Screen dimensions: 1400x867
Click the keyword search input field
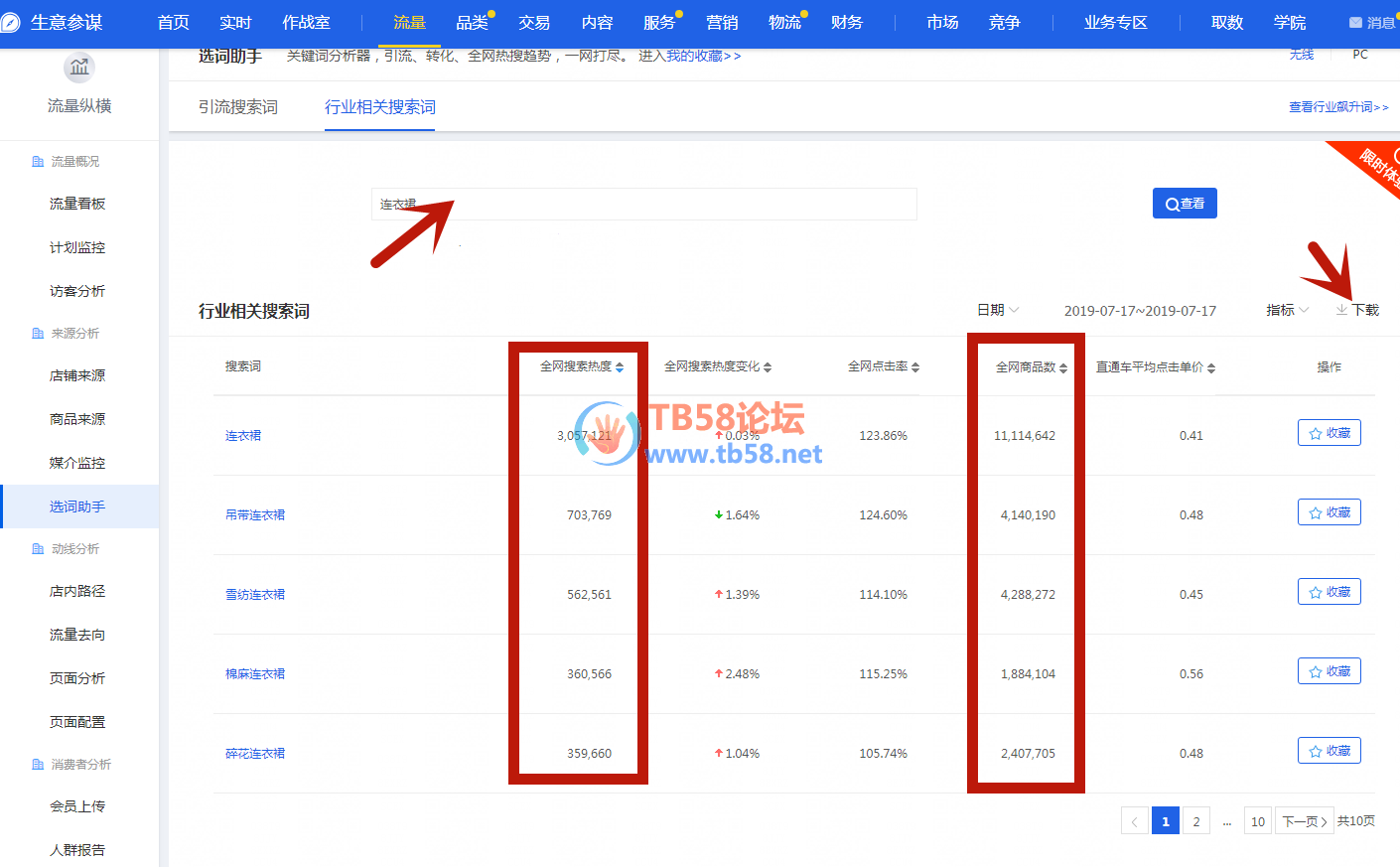643,204
